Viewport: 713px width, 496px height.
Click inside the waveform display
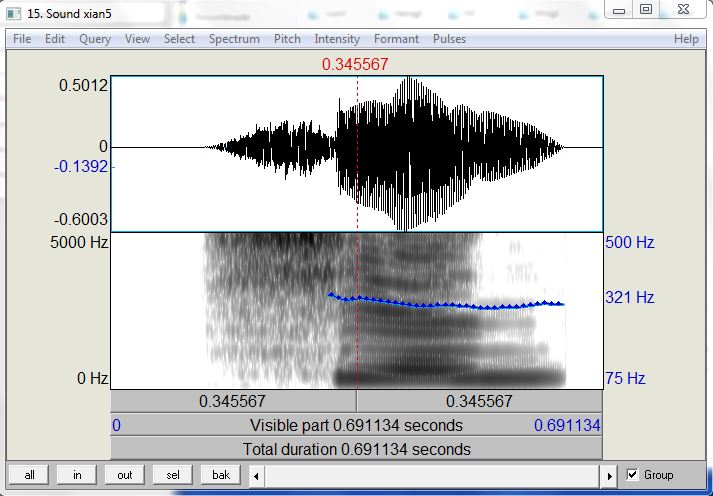click(x=357, y=154)
